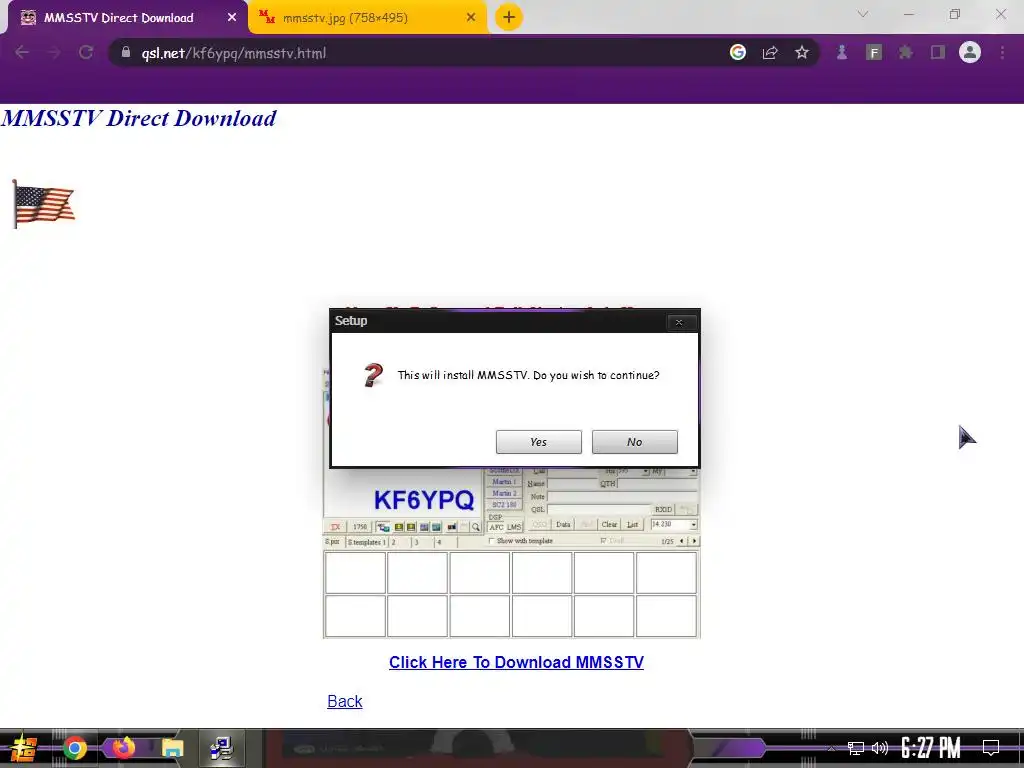
Task: Launch Firefox from the taskbar
Action: [123, 748]
